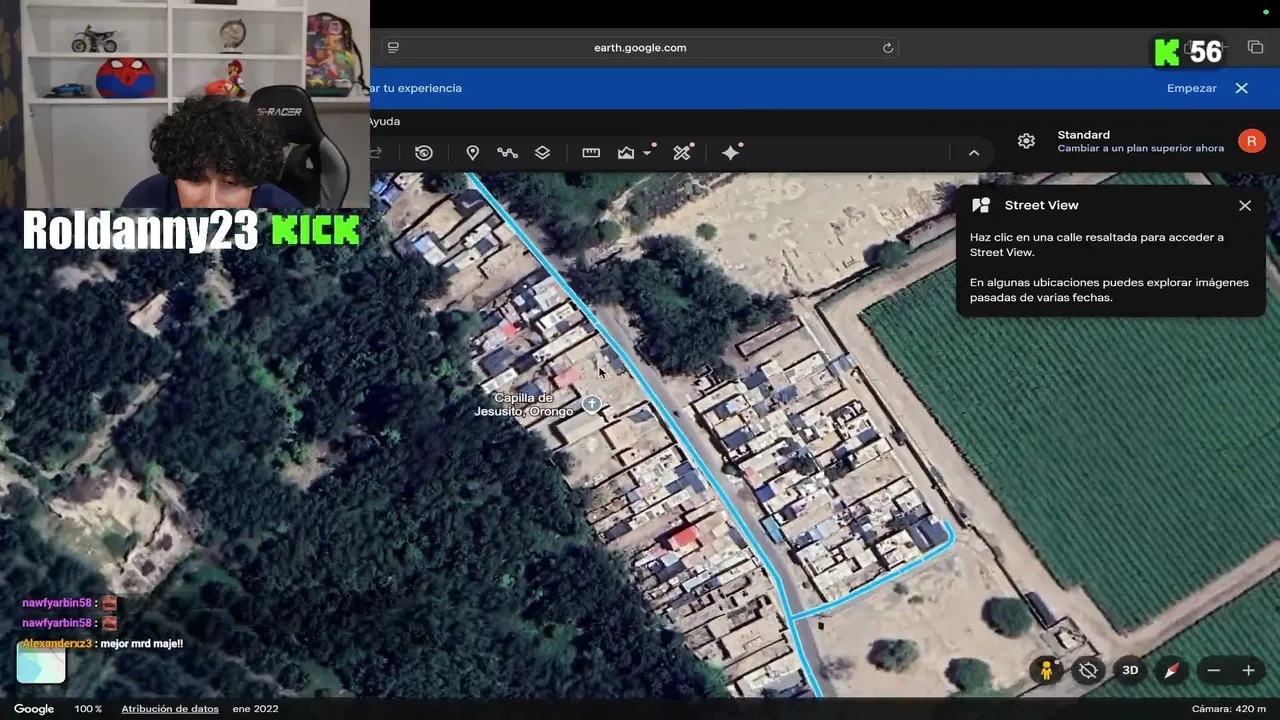Click the 'ene 2022' imagery date
The width and height of the screenshot is (1280, 720).
255,709
